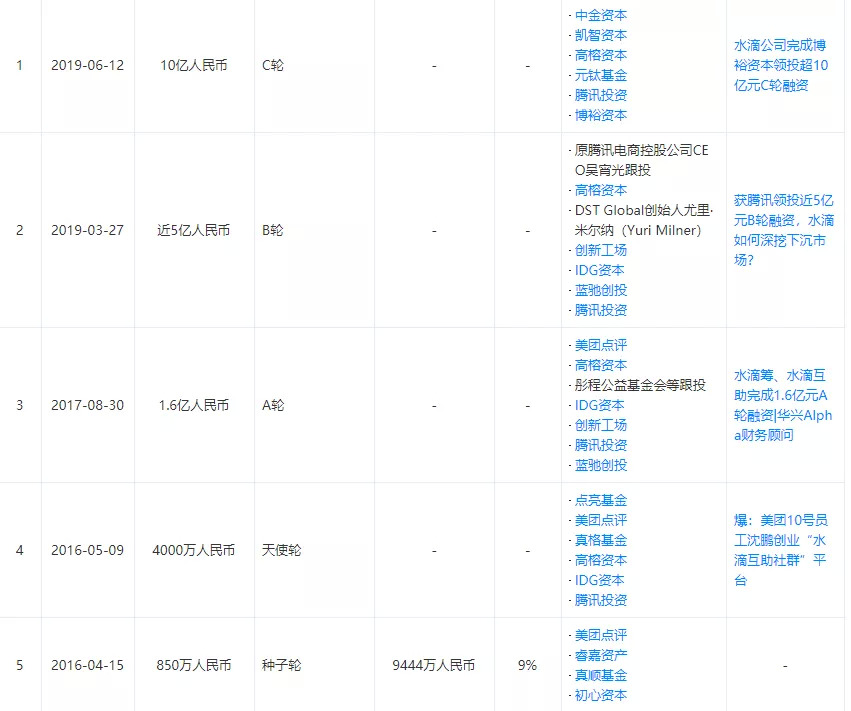Open news link 获腾讯领投近5亿元B轮融资
Viewport: 851px width, 711px height.
coord(784,230)
